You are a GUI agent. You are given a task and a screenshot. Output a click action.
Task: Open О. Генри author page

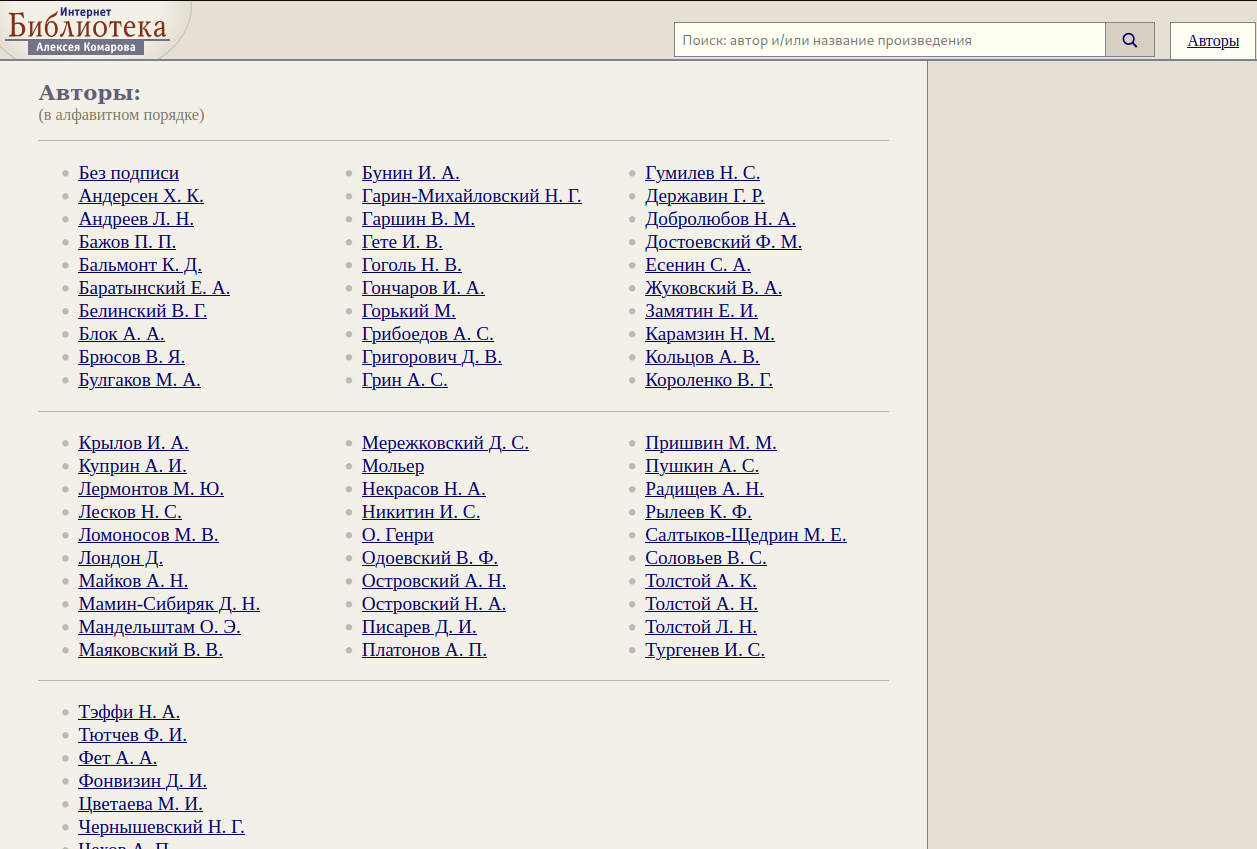pos(397,535)
